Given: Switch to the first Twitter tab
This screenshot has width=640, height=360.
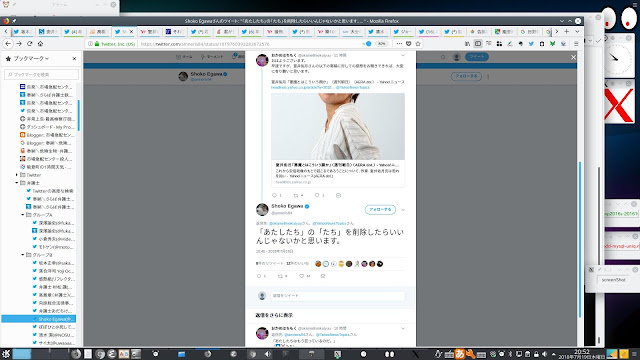Looking at the screenshot, I should point(22,31).
